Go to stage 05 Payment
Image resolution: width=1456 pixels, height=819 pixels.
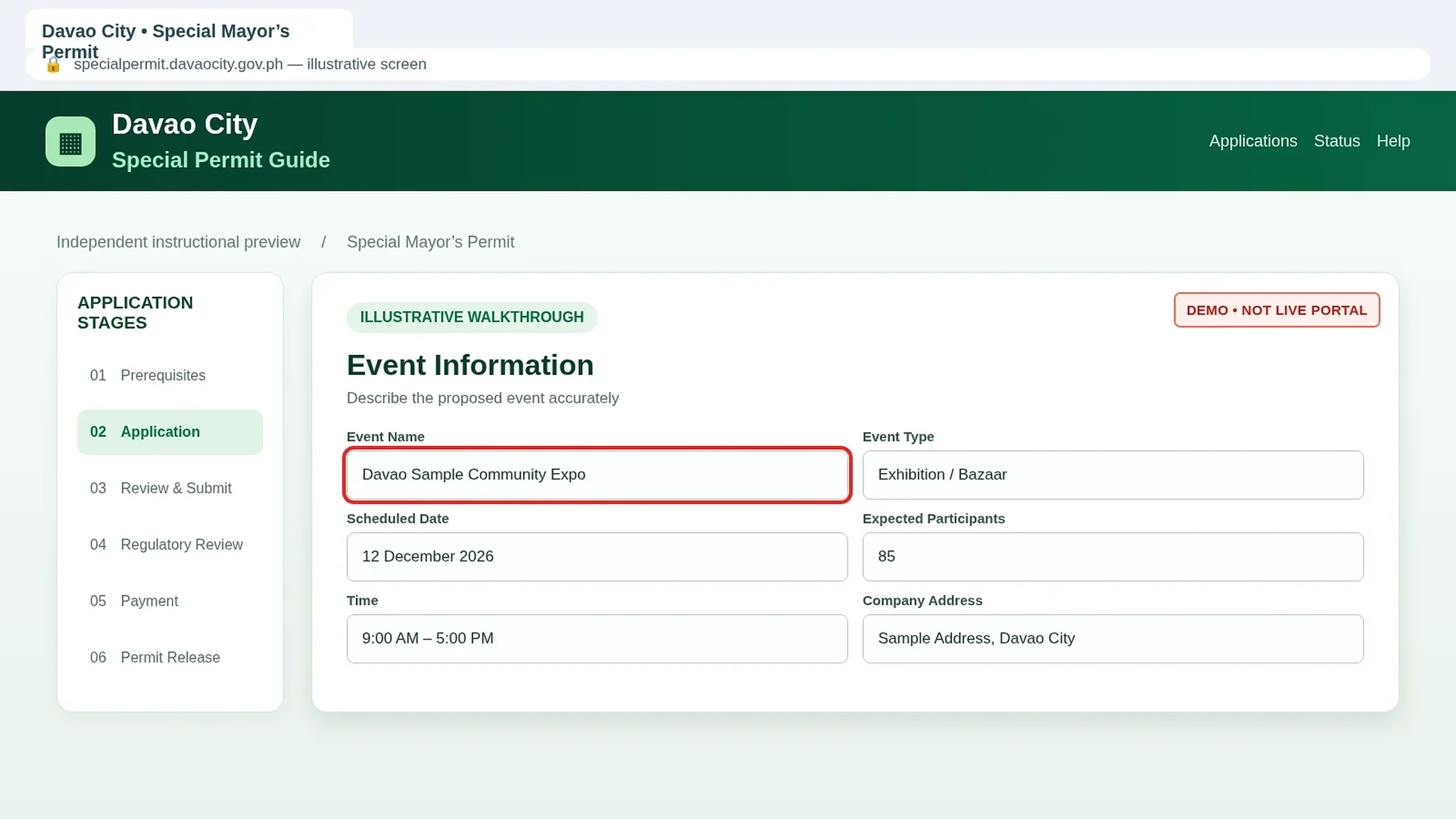click(x=170, y=601)
